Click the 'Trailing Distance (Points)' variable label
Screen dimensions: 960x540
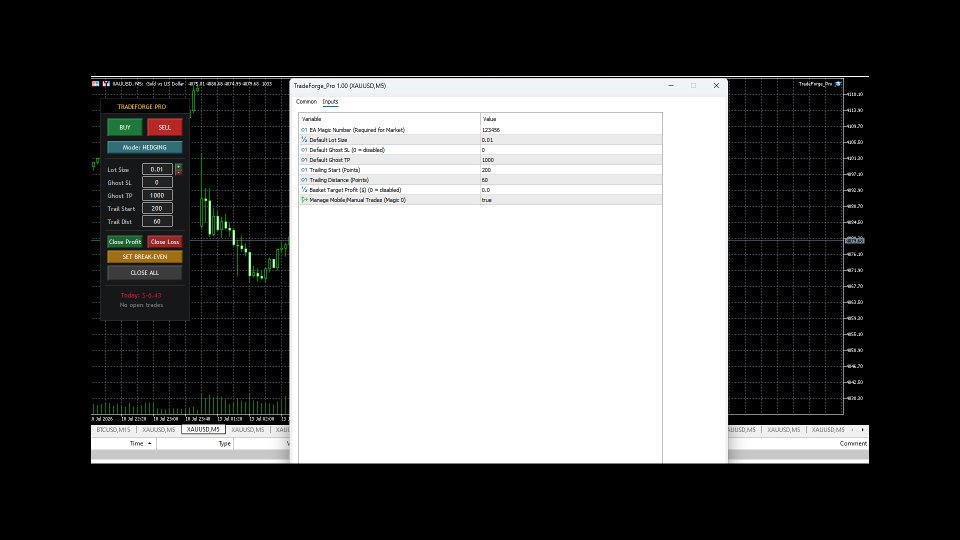pyautogui.click(x=339, y=180)
